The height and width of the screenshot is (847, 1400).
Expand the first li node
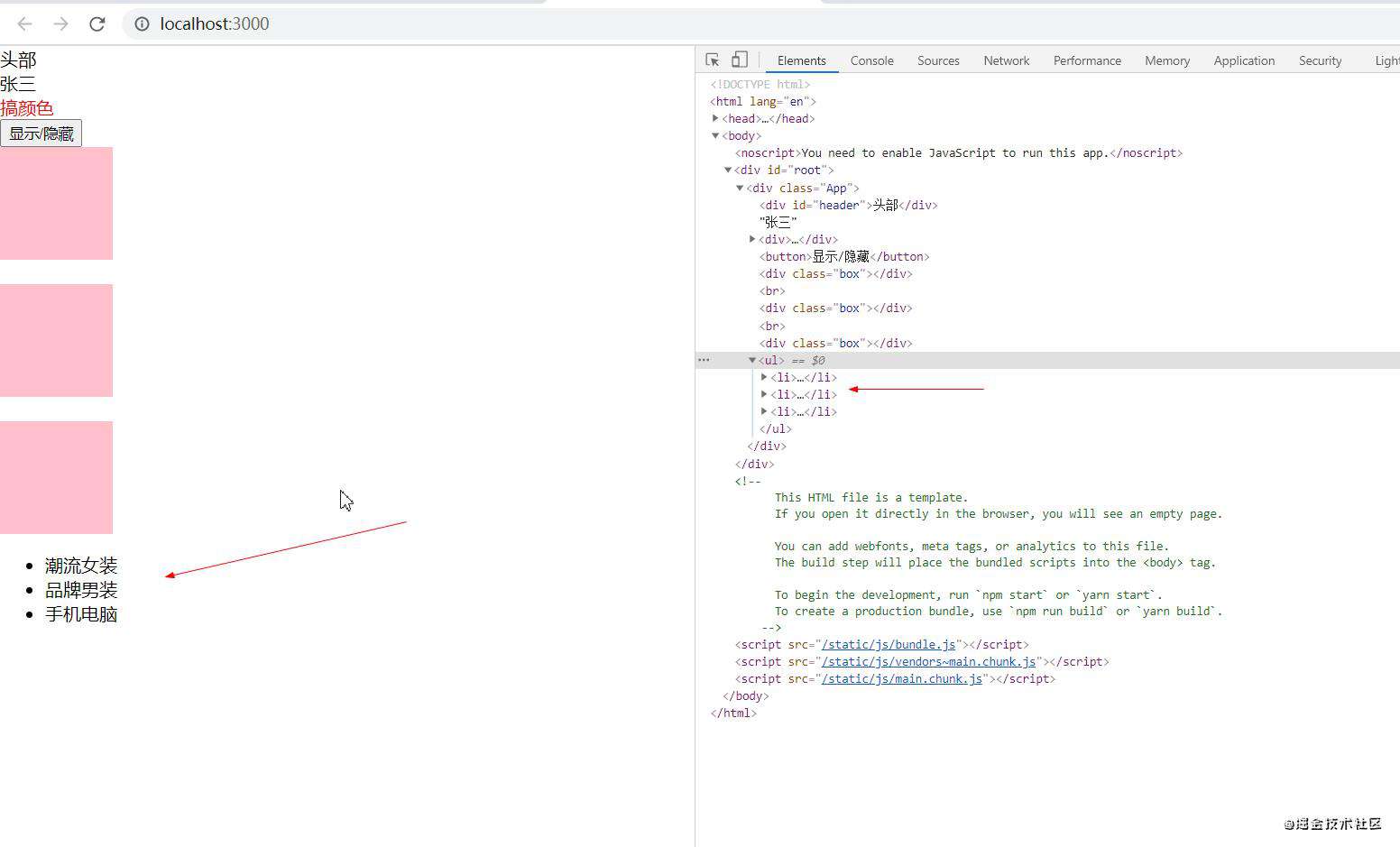(764, 377)
